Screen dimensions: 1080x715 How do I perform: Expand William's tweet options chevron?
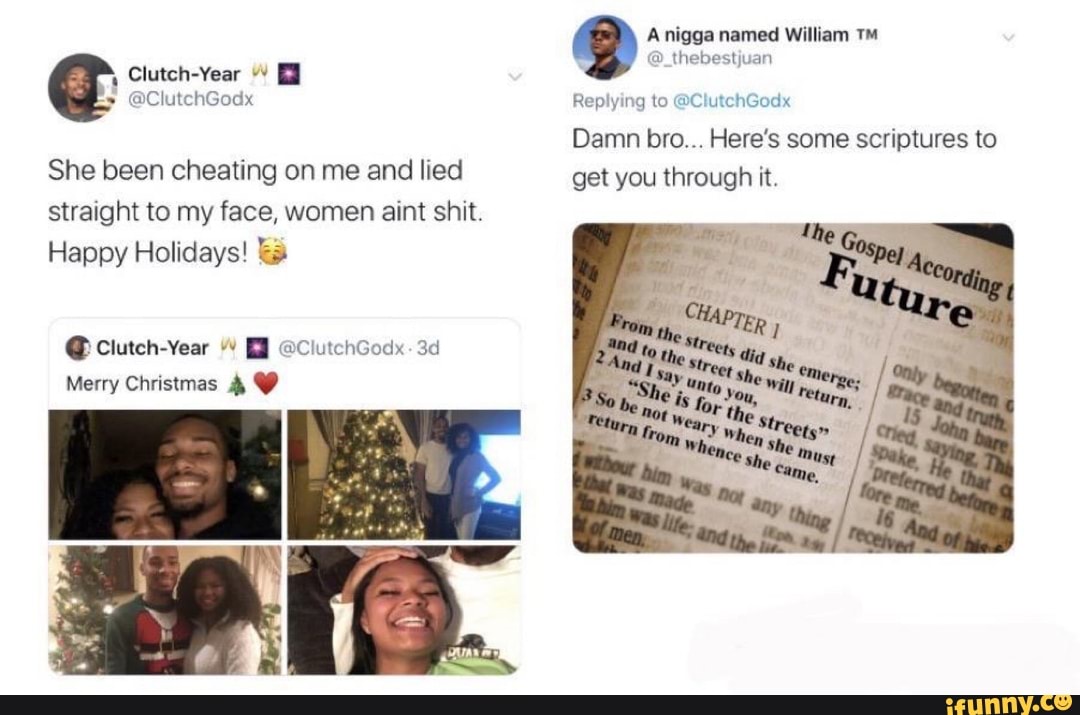(1008, 37)
